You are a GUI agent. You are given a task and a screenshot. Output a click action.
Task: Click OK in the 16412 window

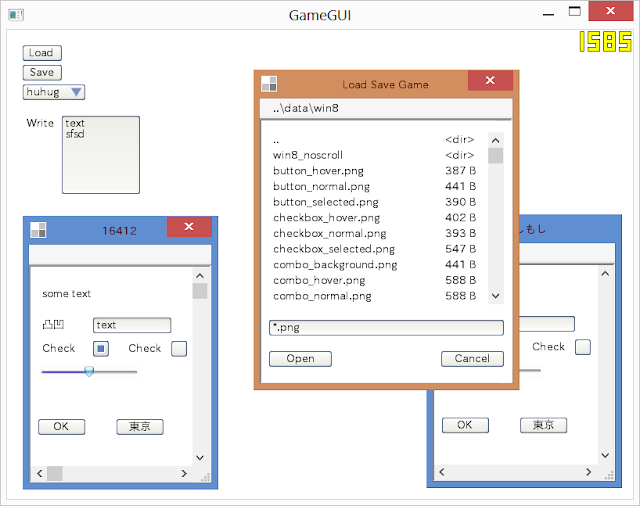pos(62,427)
